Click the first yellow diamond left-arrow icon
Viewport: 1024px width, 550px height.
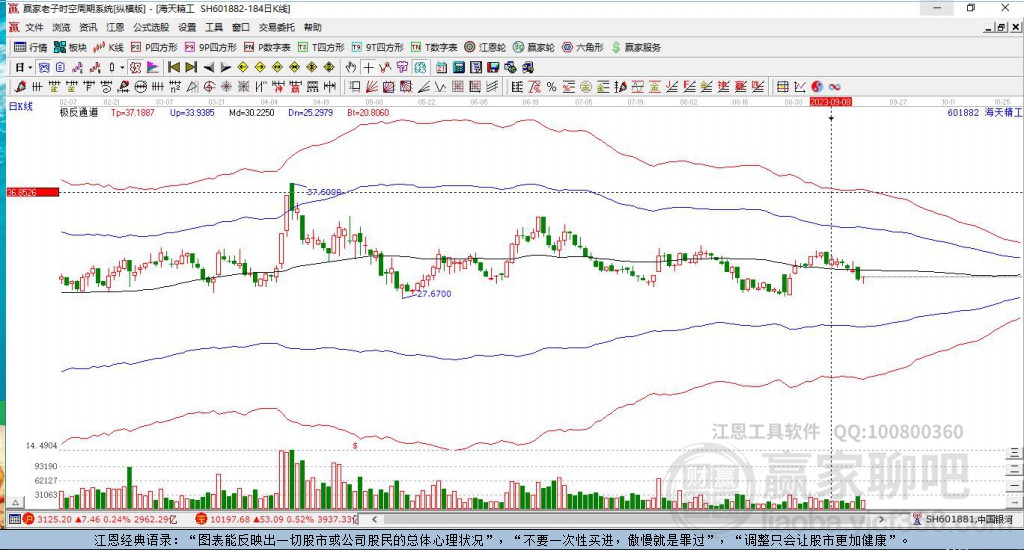[243, 67]
